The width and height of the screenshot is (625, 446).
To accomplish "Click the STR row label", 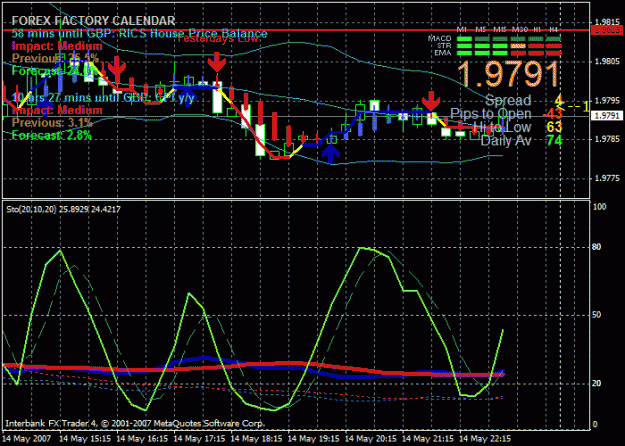I will tap(444, 46).
